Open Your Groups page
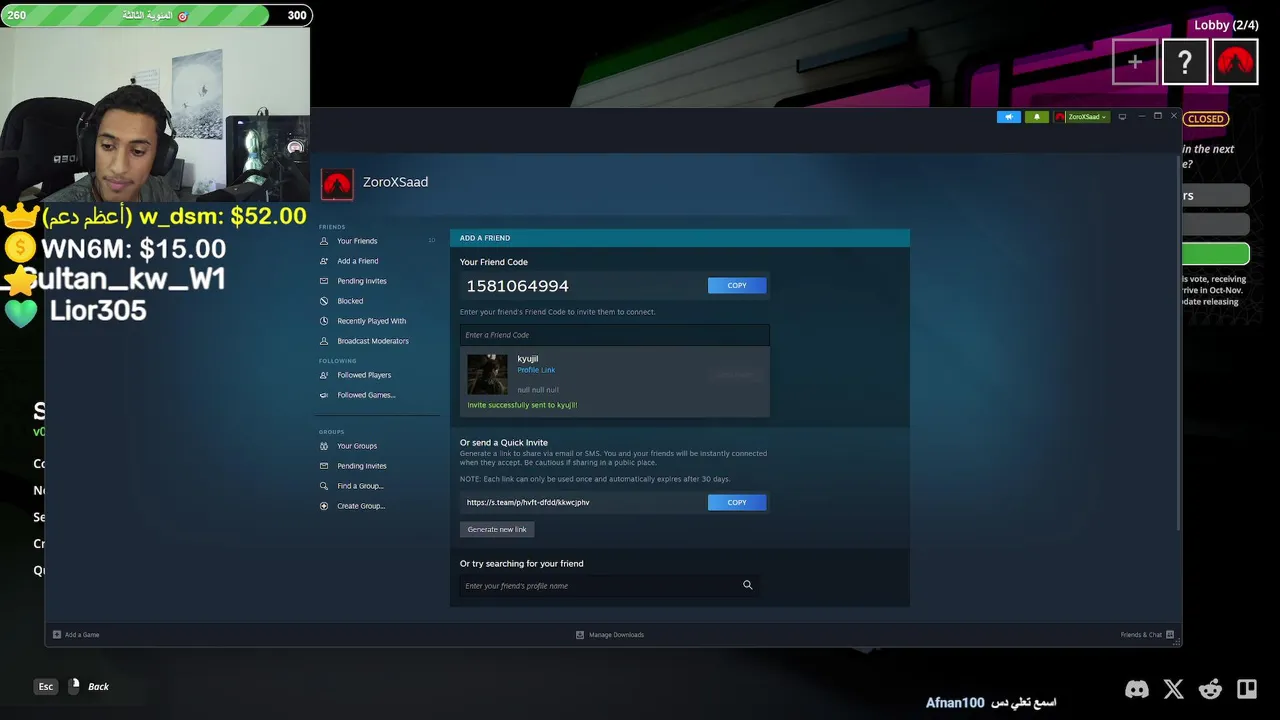The width and height of the screenshot is (1280, 720). [x=357, y=446]
